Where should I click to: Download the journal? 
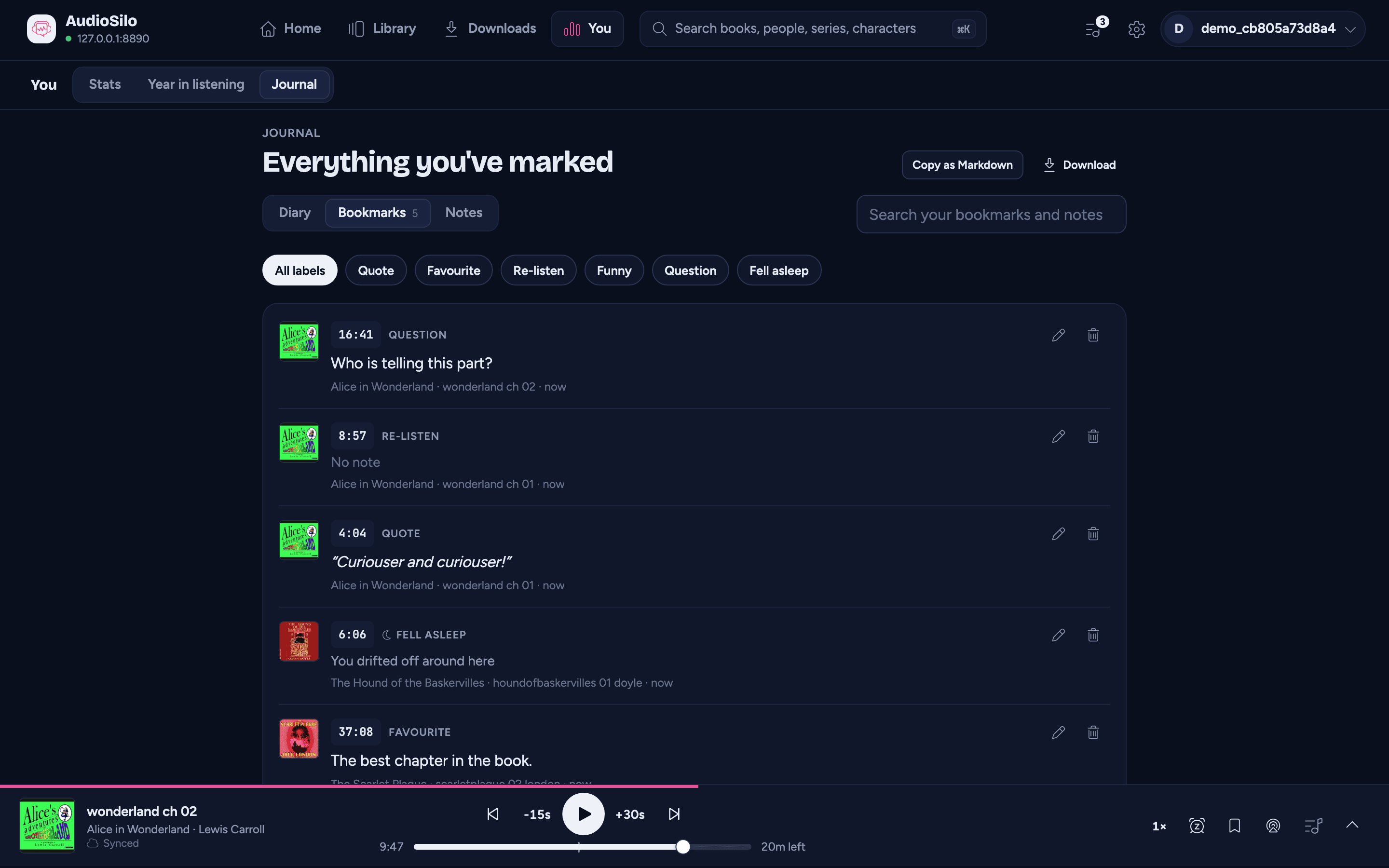point(1079,165)
